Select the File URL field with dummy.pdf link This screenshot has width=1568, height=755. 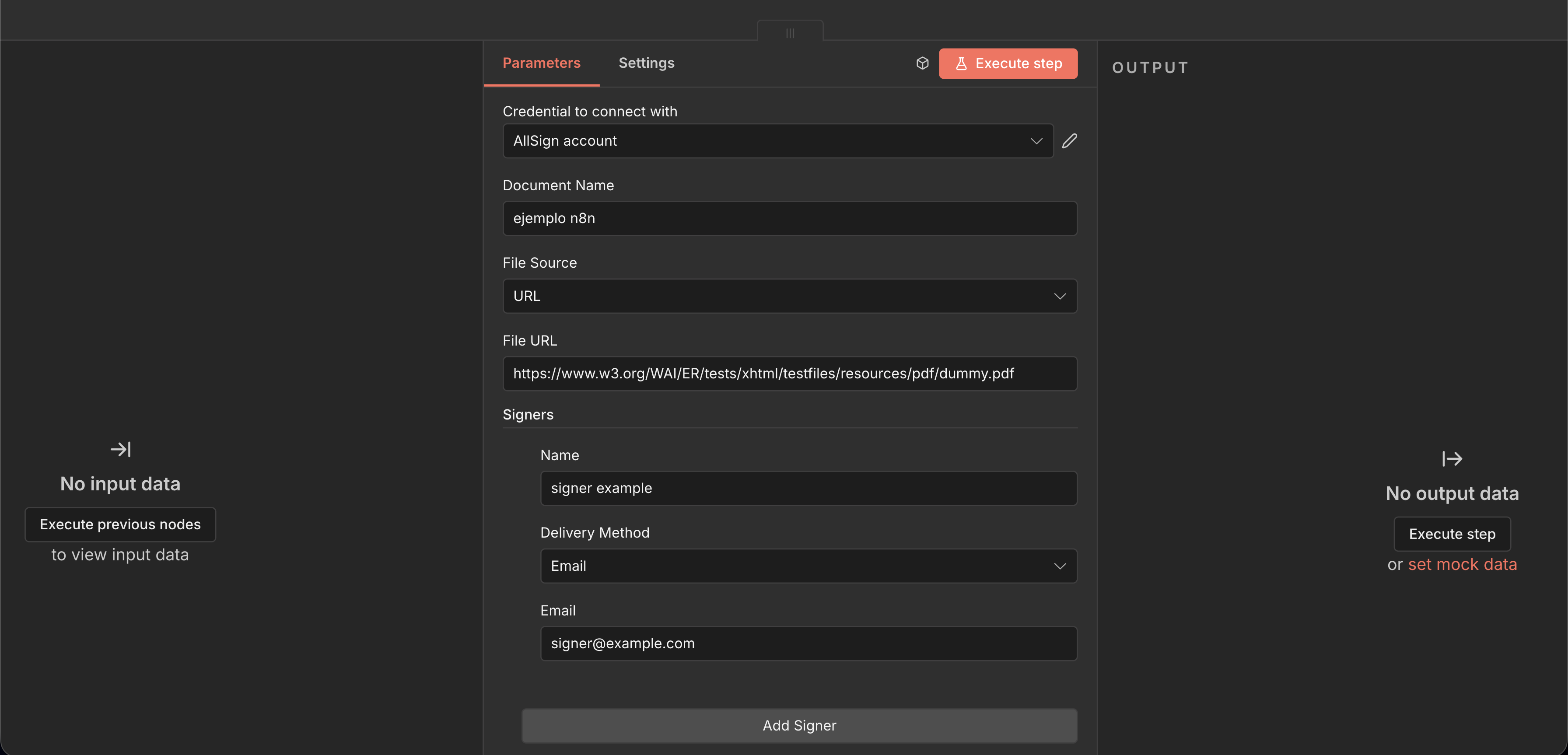[790, 374]
